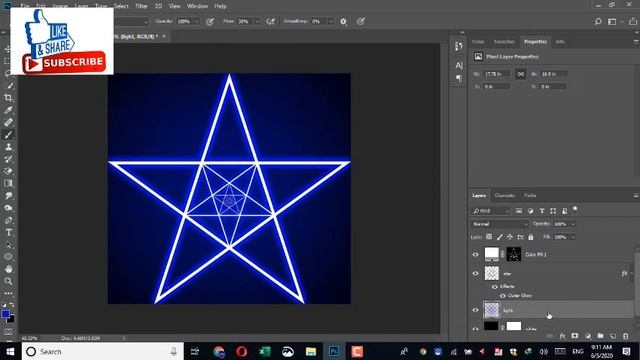Click Color Fill 1 layer thumbnail
The height and width of the screenshot is (360, 640).
[491, 254]
